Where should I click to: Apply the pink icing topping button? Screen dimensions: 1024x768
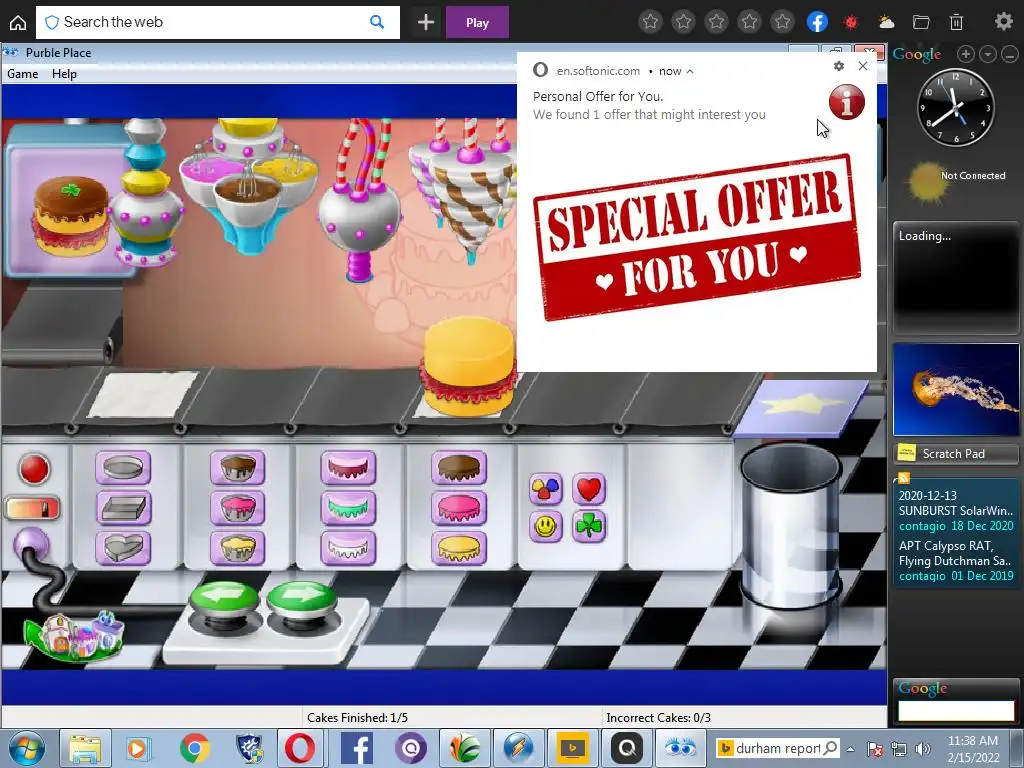point(459,508)
